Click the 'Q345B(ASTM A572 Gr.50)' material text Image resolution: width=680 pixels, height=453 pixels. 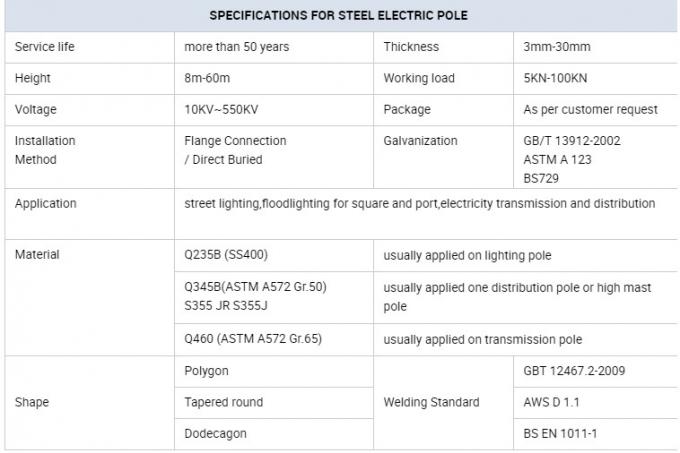[256, 287]
